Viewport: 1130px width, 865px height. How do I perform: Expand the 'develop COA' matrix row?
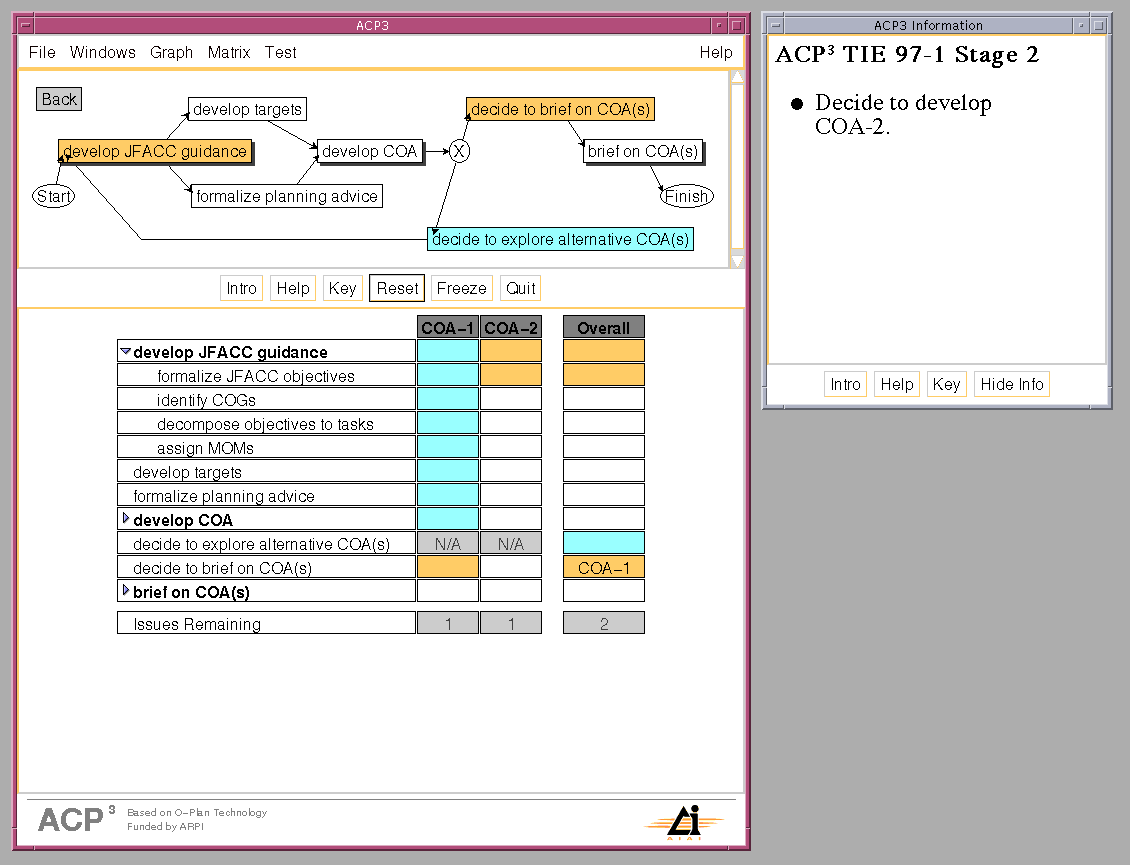(125, 519)
